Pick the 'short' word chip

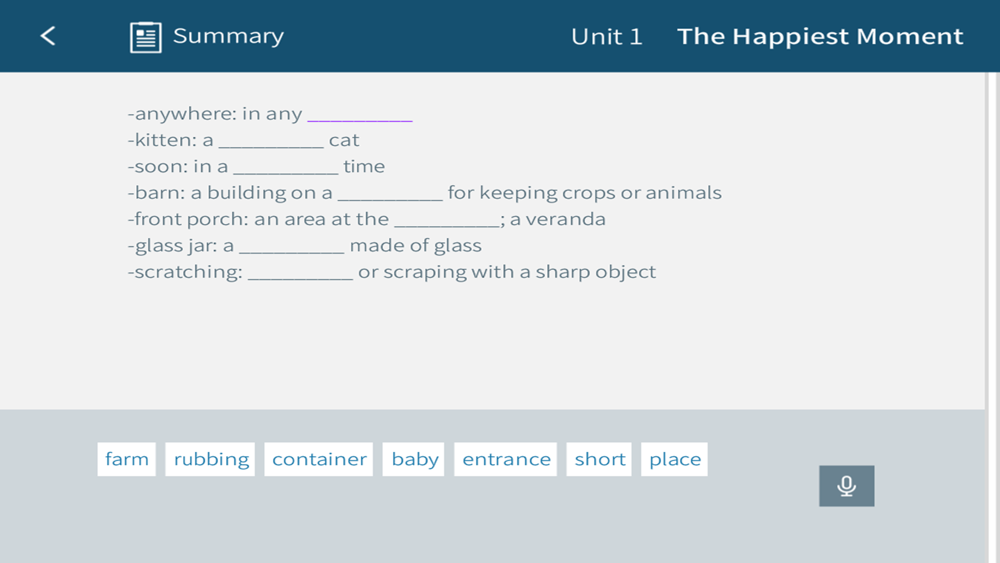[599, 459]
